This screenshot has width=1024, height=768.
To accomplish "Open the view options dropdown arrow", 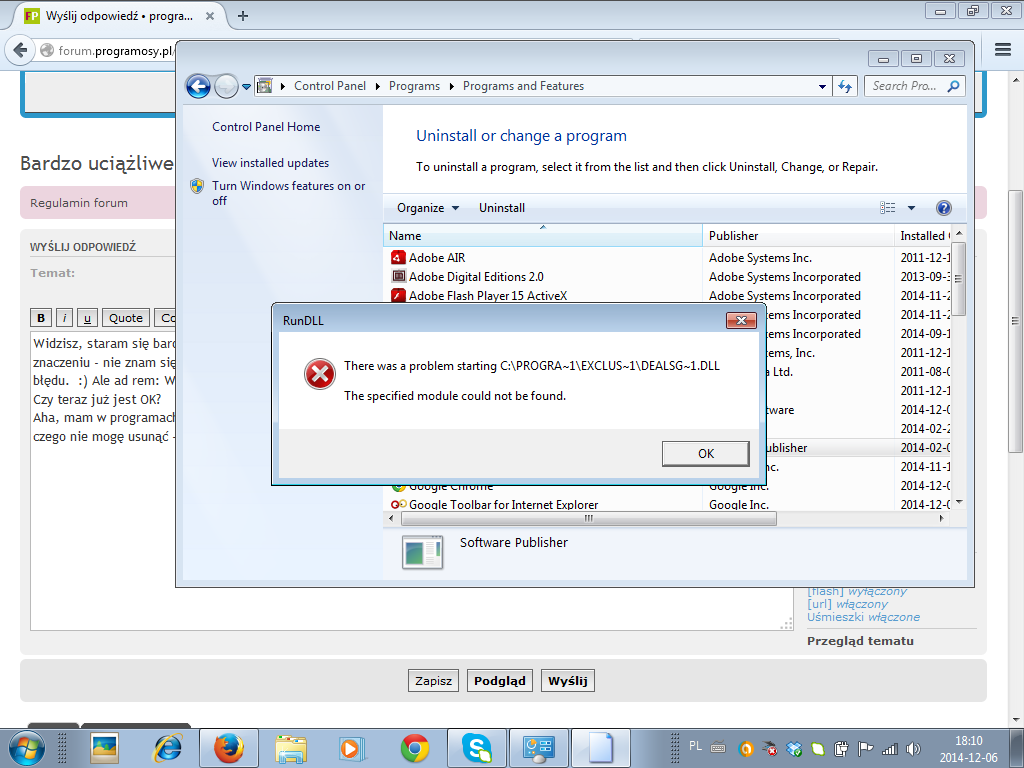I will click(x=911, y=208).
